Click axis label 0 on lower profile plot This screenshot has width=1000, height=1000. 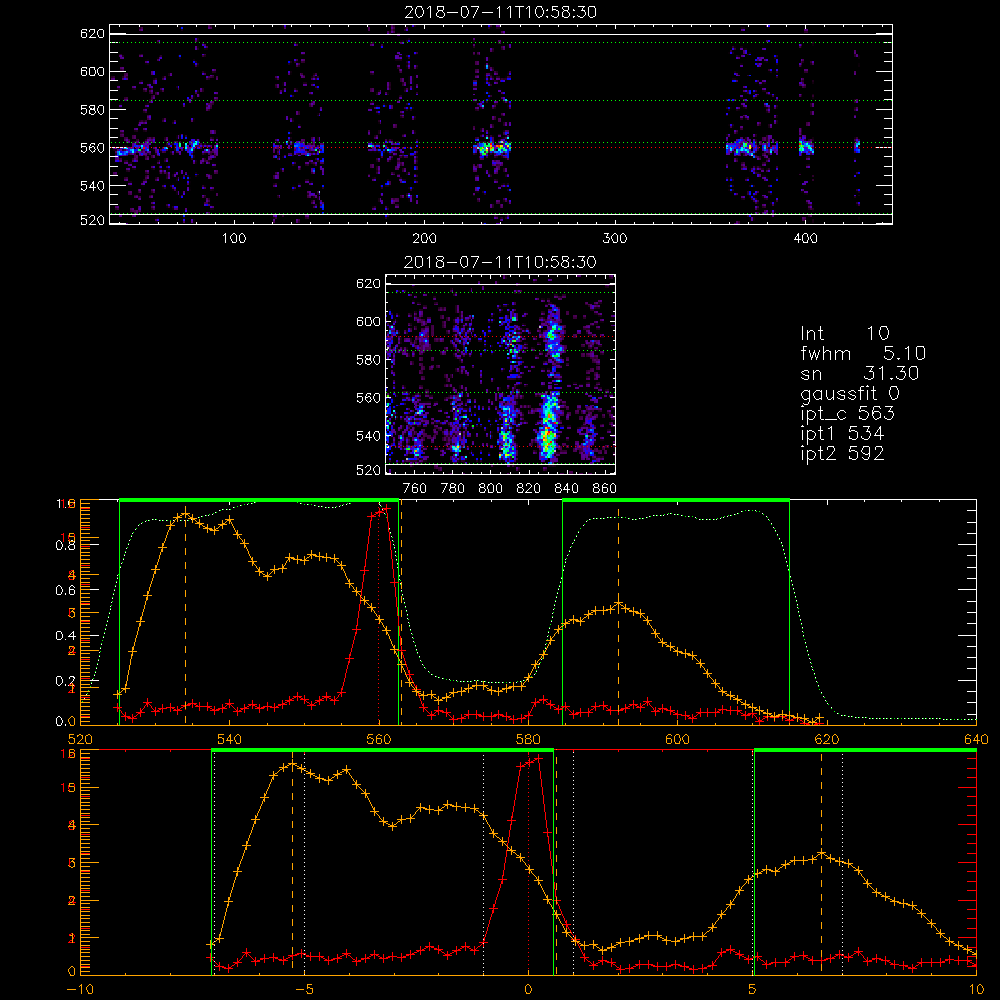coord(528,990)
